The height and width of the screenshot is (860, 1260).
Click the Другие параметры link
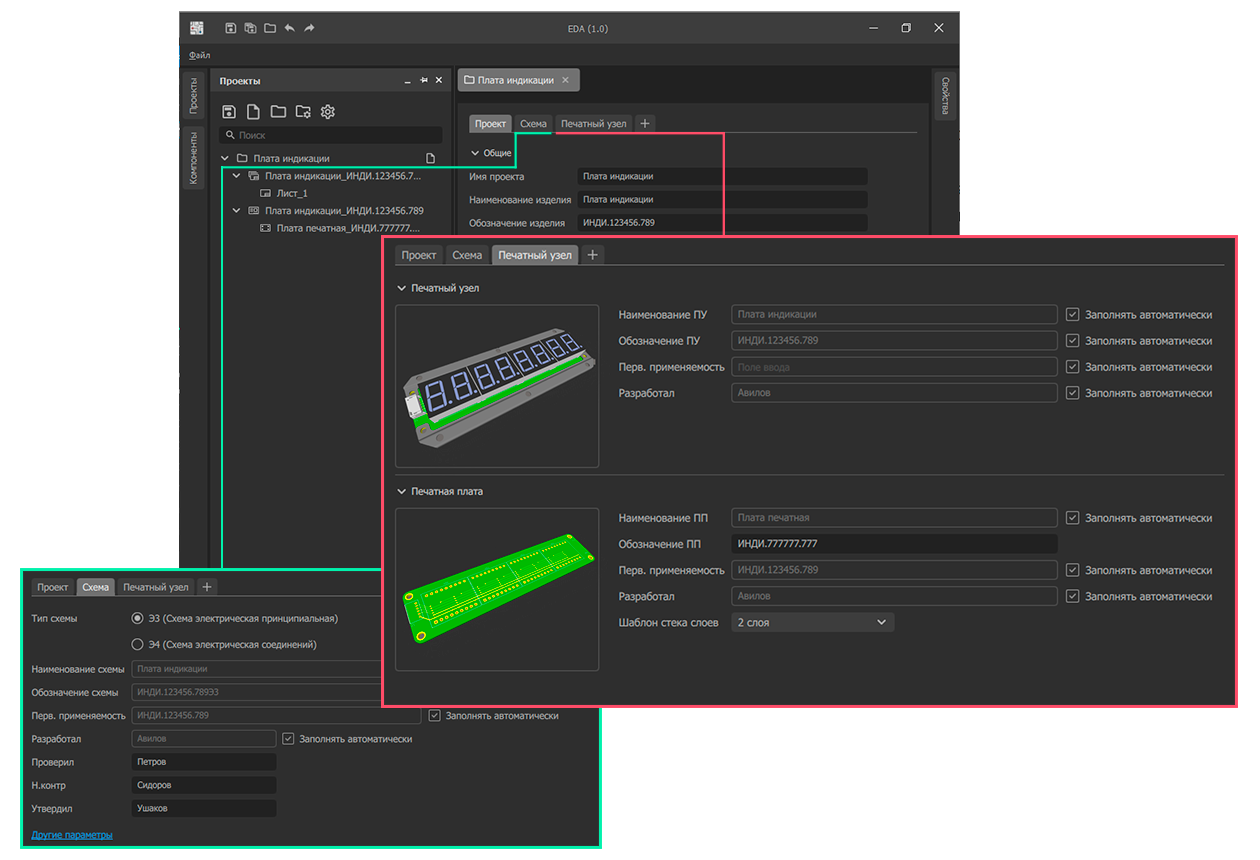[x=72, y=834]
